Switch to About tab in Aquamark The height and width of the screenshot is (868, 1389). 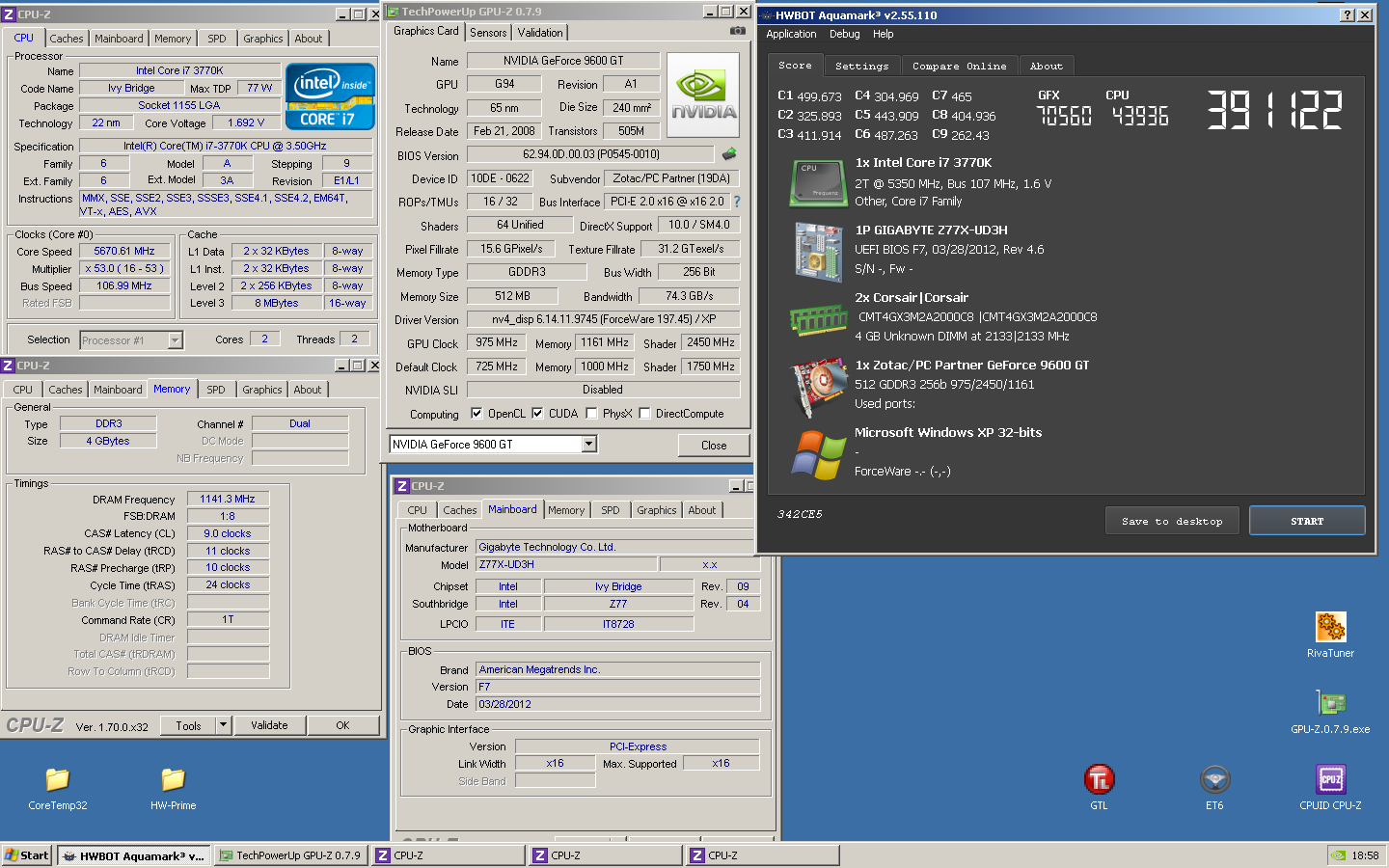[1047, 66]
